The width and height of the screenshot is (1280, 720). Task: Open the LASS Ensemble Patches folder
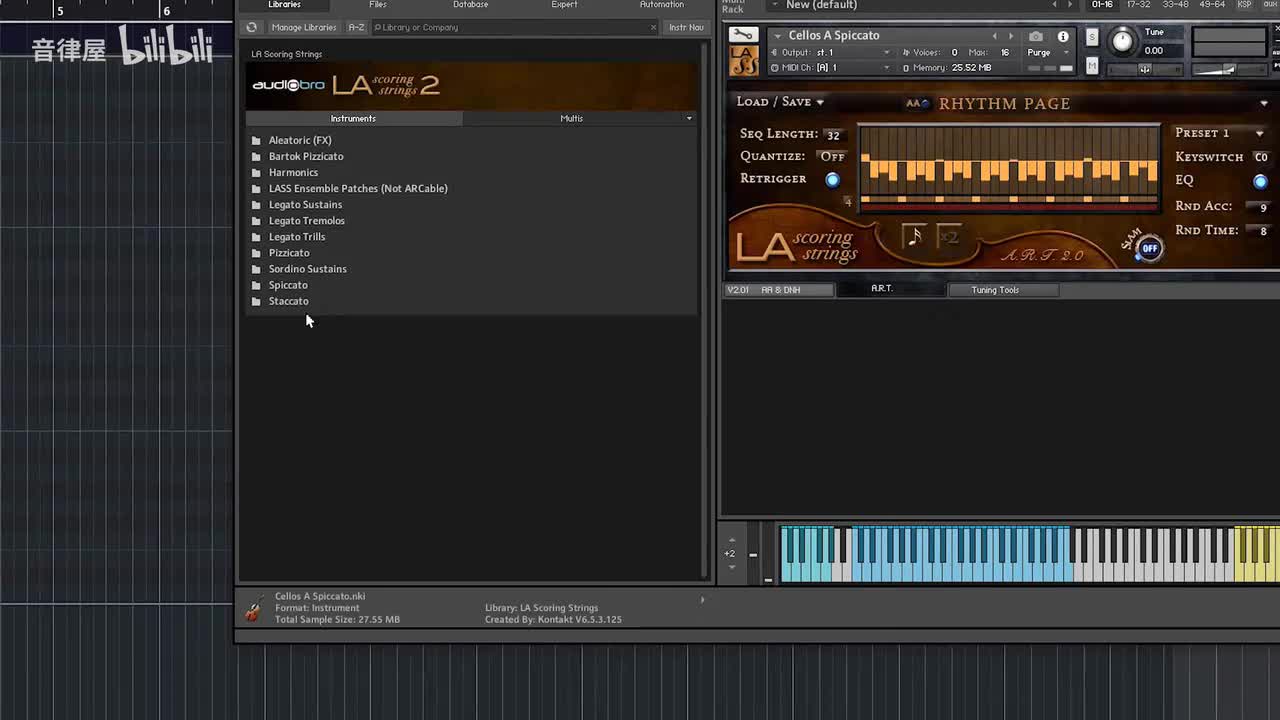pyautogui.click(x=358, y=188)
